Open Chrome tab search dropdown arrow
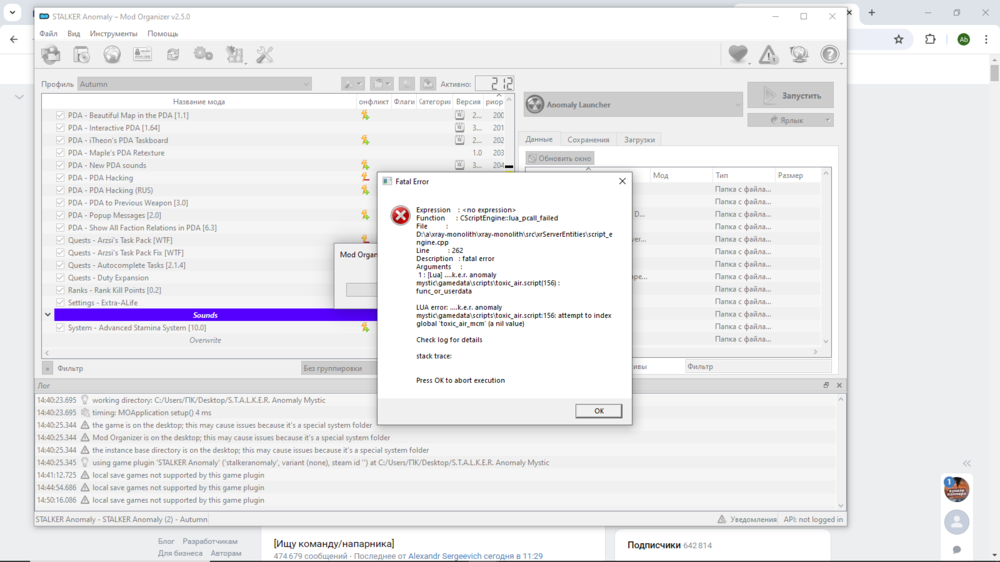The height and width of the screenshot is (562, 1000). coord(12,12)
